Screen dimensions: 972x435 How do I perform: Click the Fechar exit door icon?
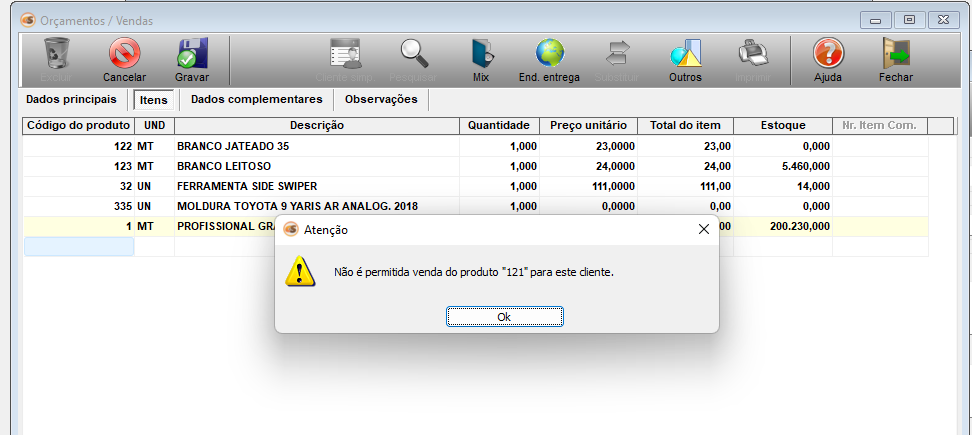click(x=895, y=53)
